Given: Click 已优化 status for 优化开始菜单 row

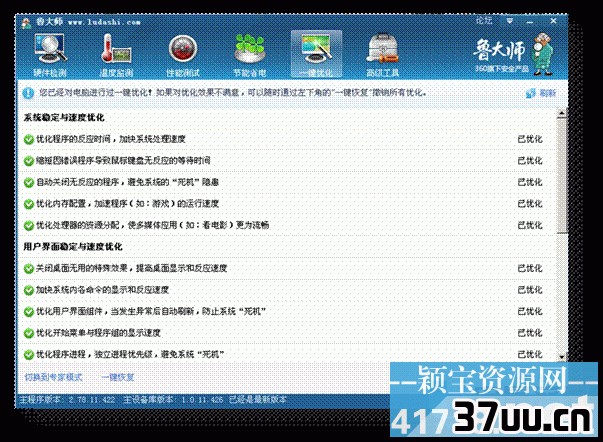Looking at the screenshot, I should pyautogui.click(x=530, y=333).
